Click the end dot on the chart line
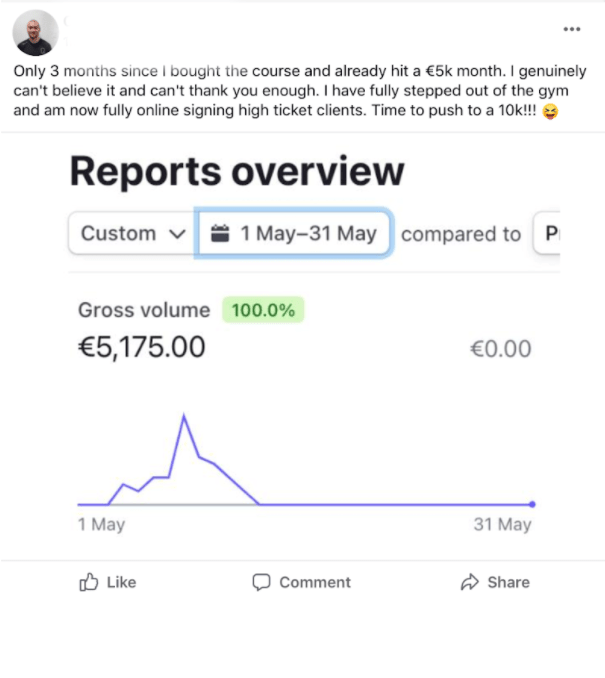 (532, 504)
